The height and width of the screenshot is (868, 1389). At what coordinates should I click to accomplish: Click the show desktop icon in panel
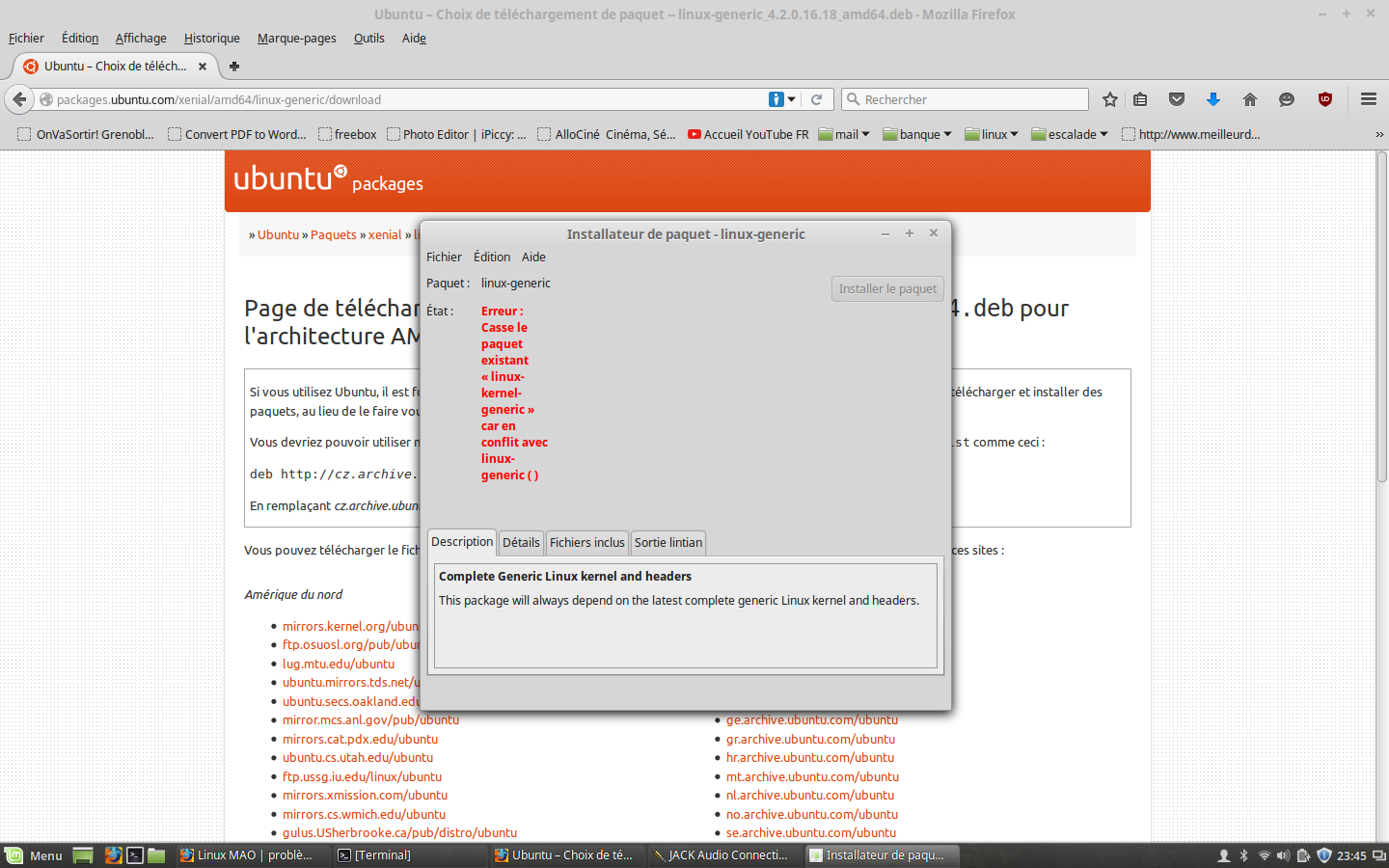pos(83,855)
